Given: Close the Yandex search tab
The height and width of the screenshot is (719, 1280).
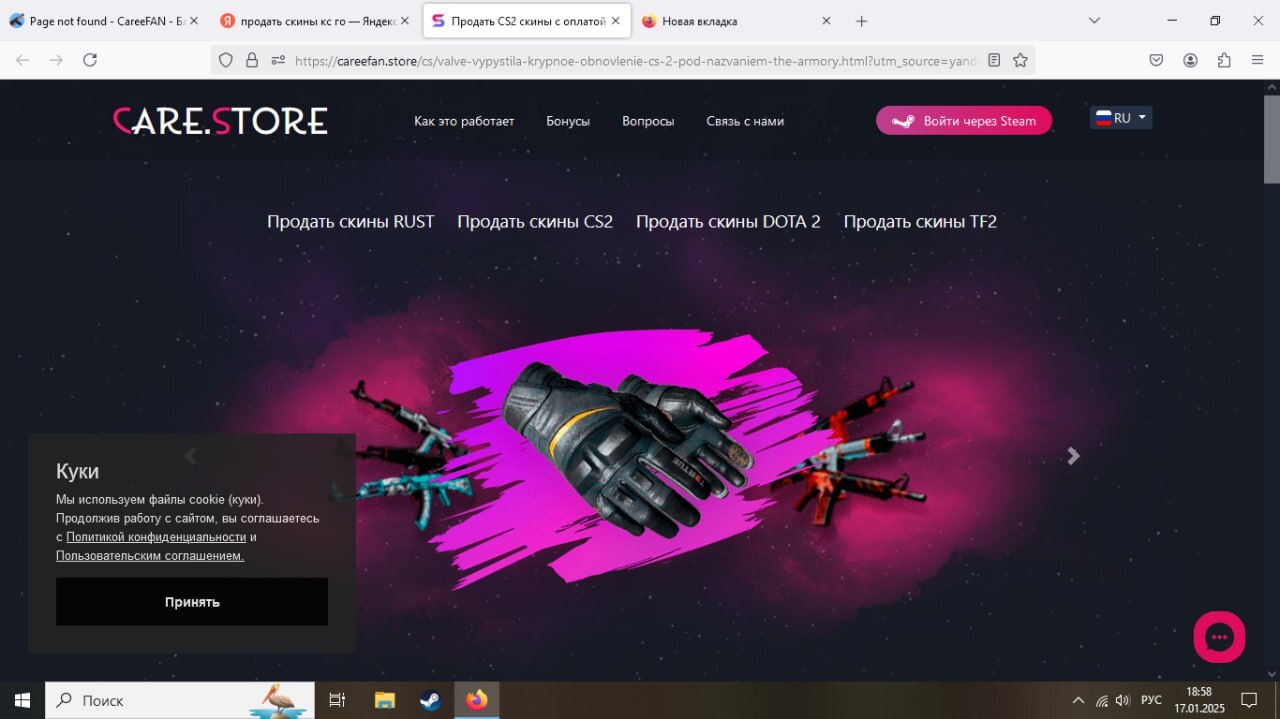Looking at the screenshot, I should 404,21.
